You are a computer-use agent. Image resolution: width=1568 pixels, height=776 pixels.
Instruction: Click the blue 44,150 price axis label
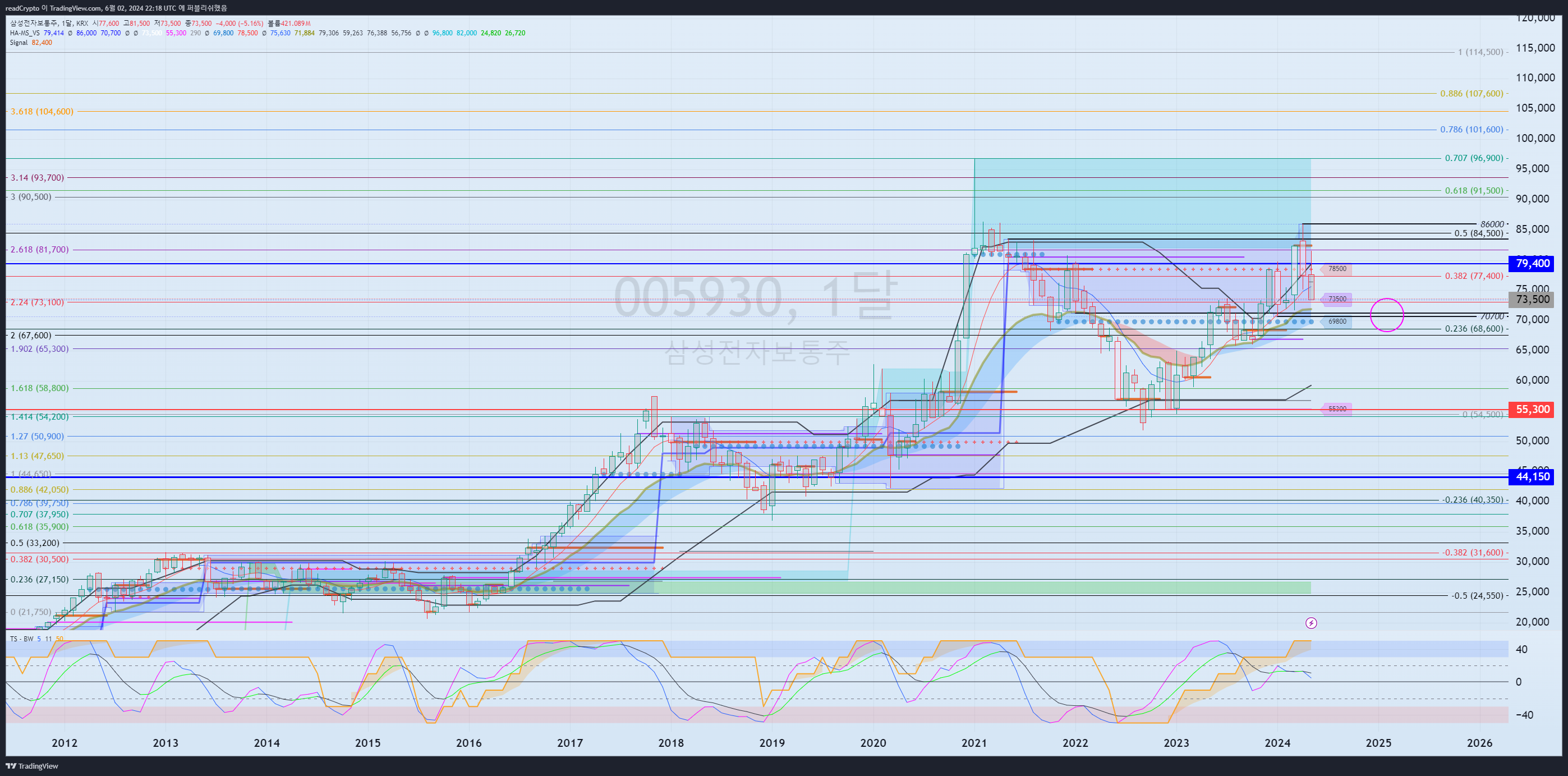click(1532, 476)
